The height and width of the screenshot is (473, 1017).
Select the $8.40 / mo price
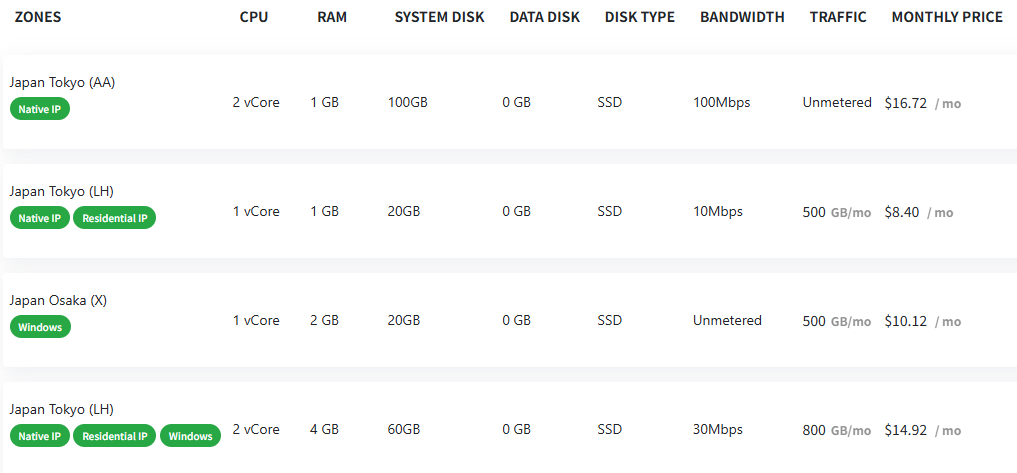919,212
